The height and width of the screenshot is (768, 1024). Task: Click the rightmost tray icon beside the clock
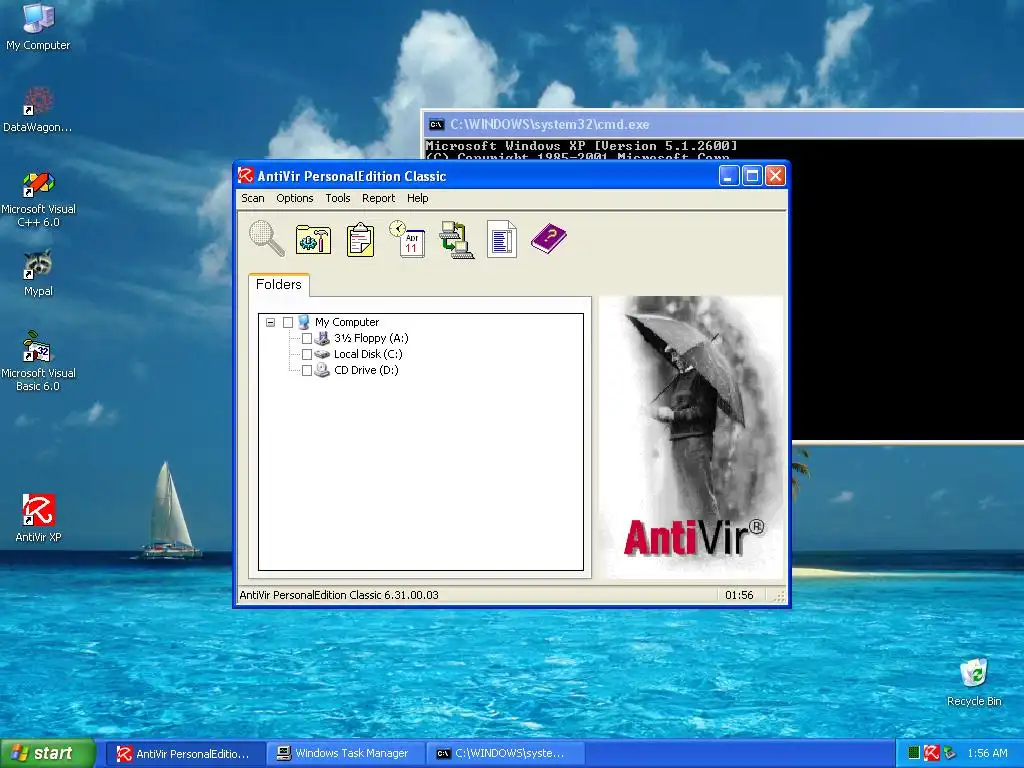tap(950, 753)
